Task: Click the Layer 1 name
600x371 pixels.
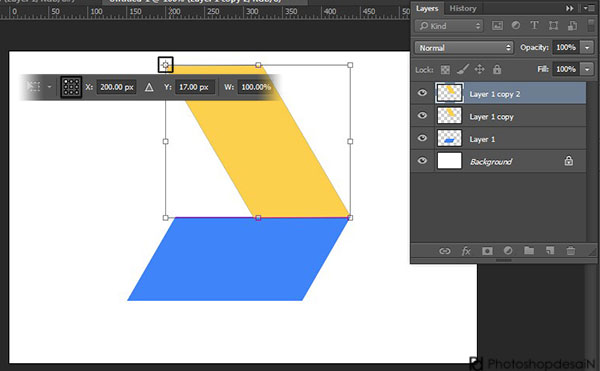Action: tap(482, 139)
